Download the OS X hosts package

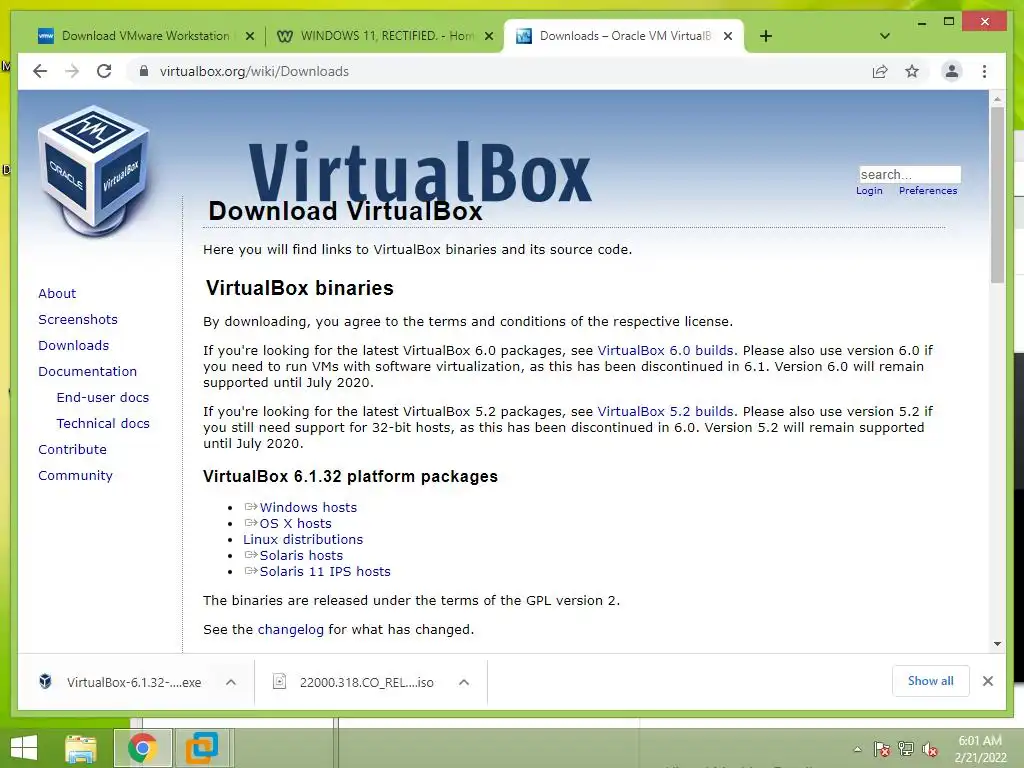pos(295,524)
